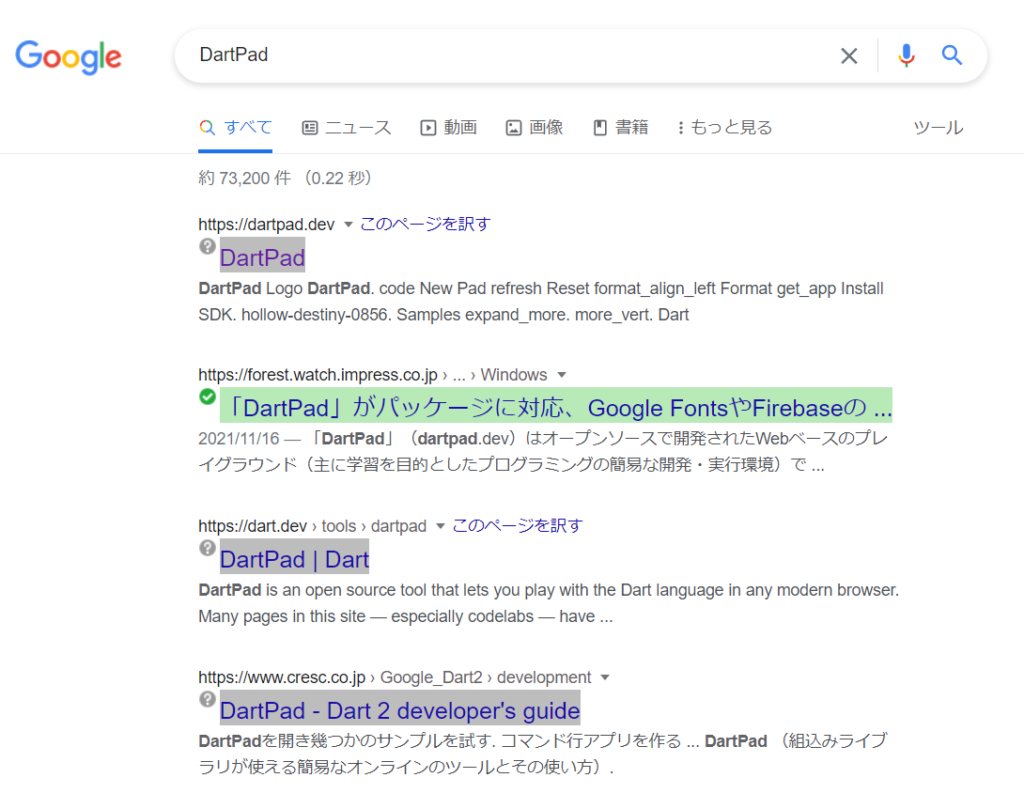Viewport: 1024px width, 809px height.
Task: Click このページを訳す next to dart.dev
Action: tap(517, 526)
